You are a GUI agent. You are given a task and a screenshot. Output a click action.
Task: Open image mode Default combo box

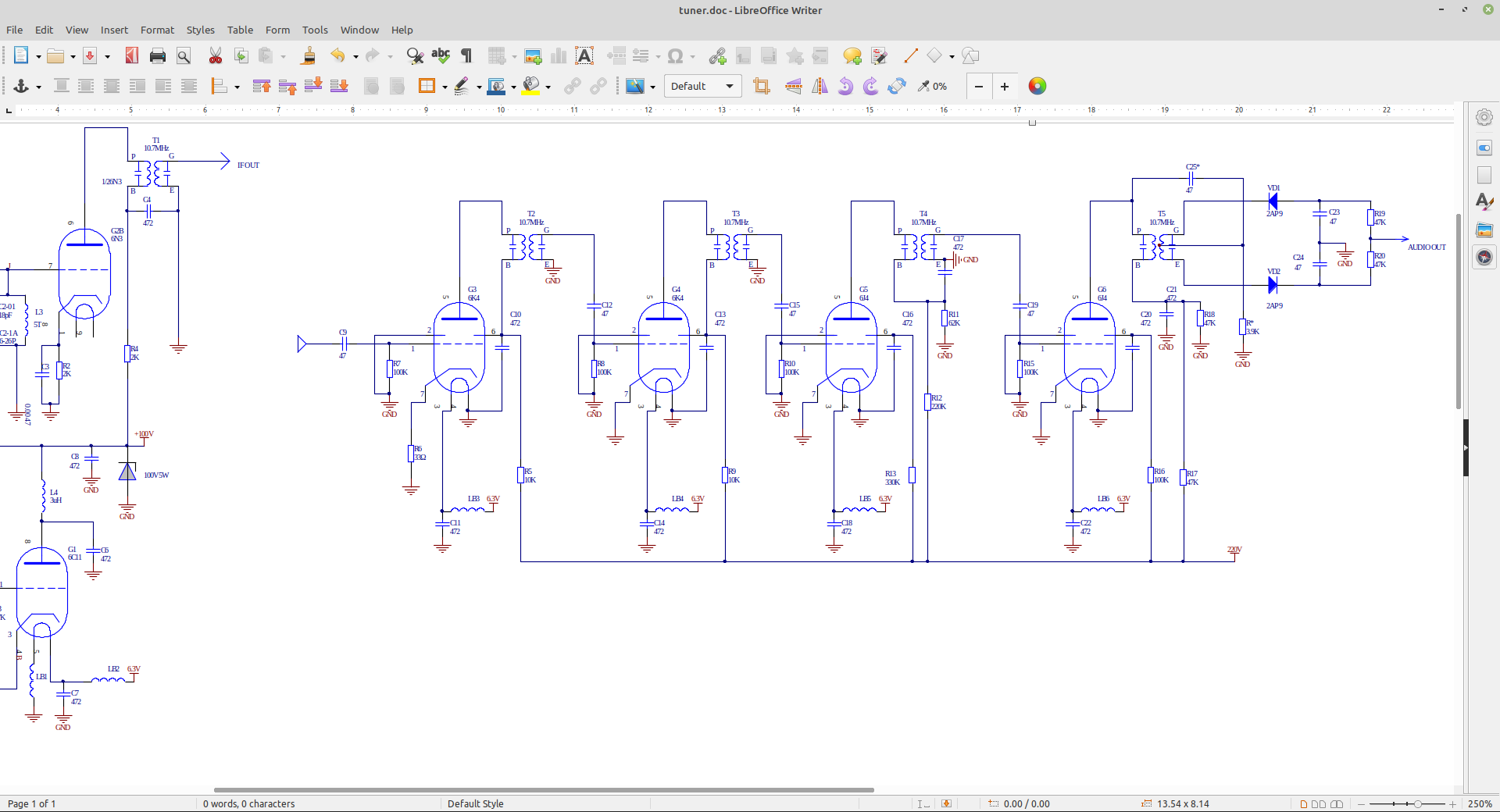tap(702, 86)
